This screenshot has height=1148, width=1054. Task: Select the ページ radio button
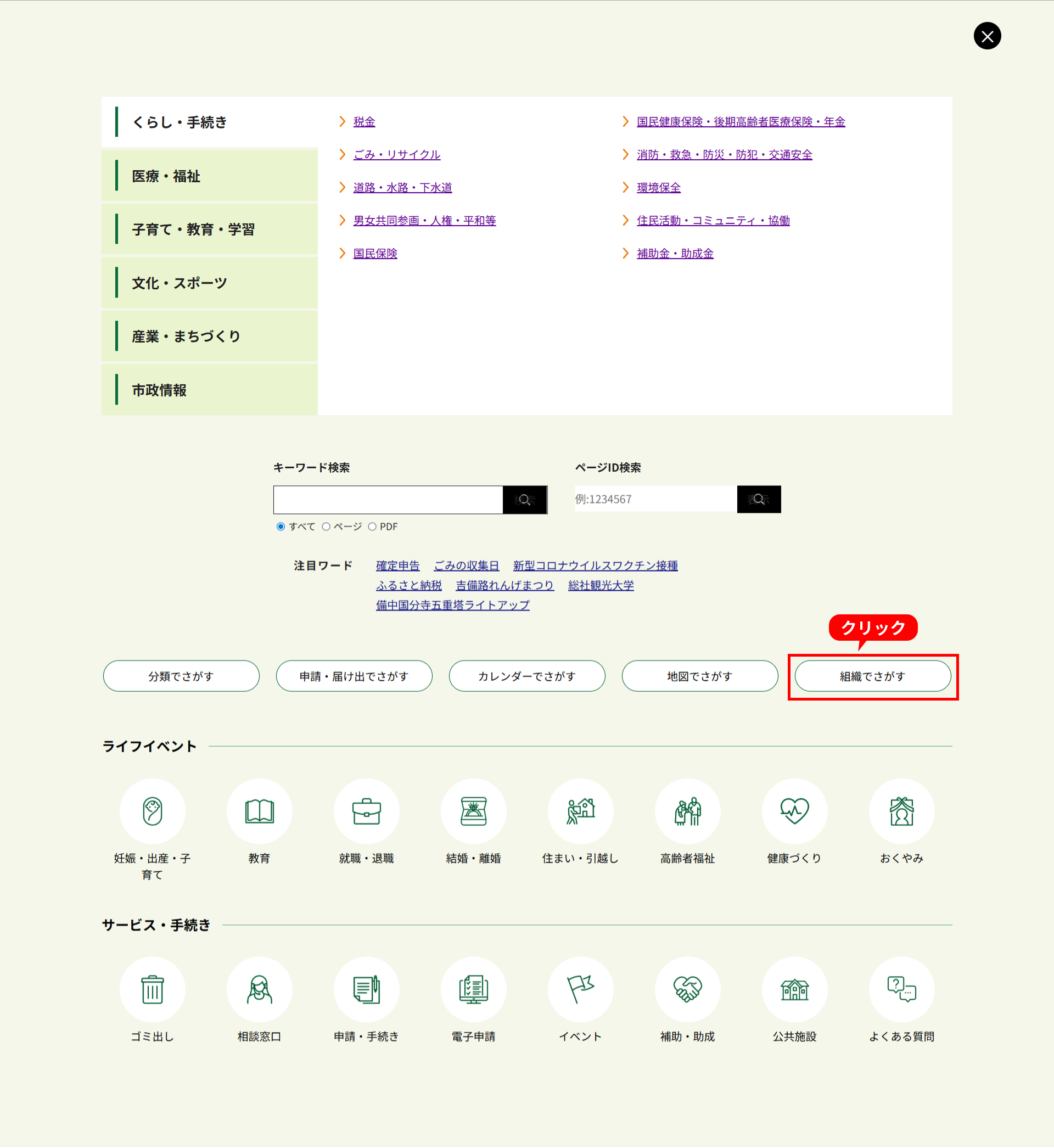[x=326, y=527]
